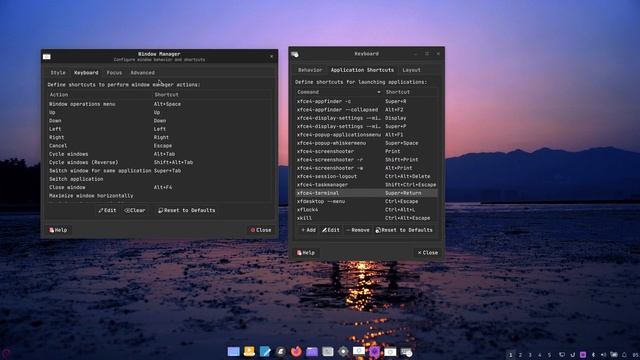Open Help in the Keyboard dialog
This screenshot has width=640, height=360.
306,253
